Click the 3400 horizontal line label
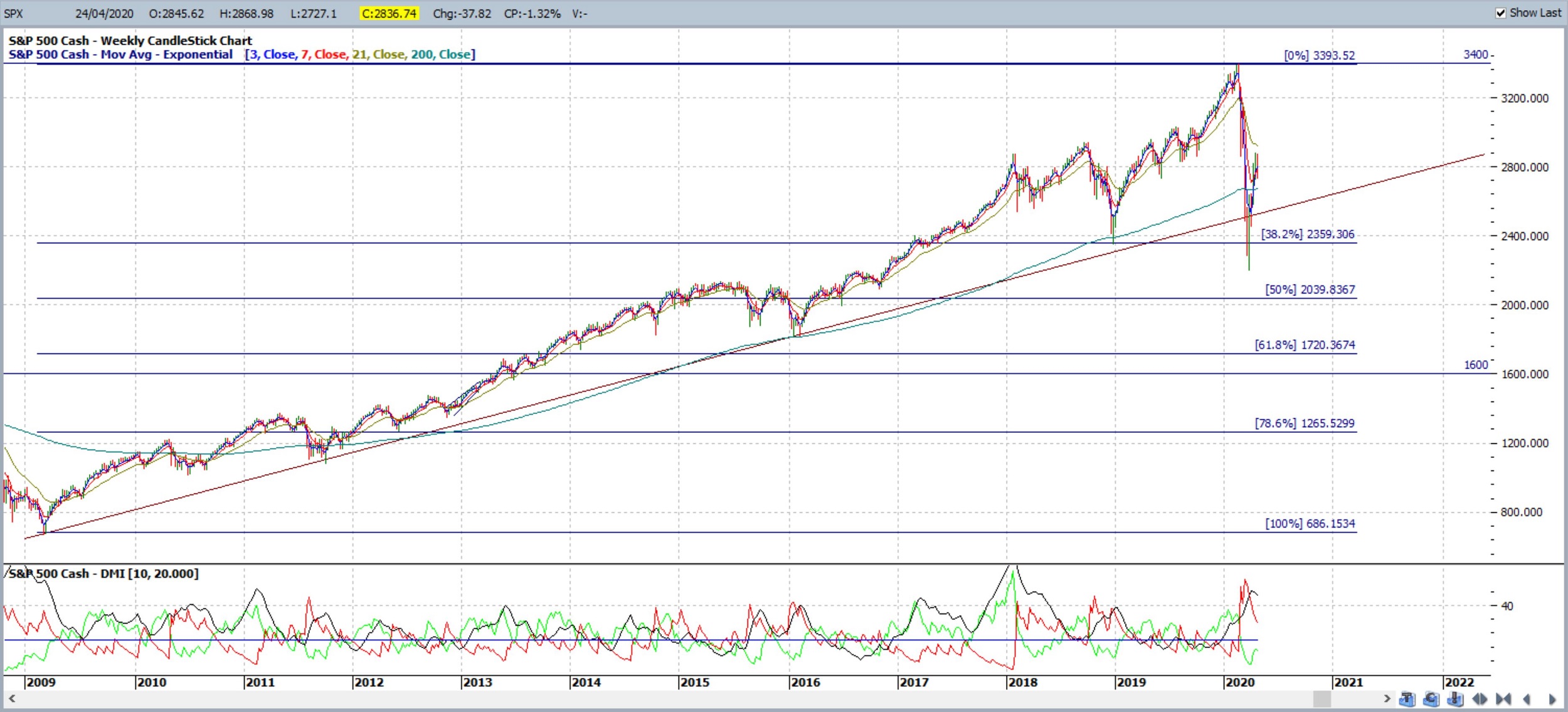This screenshot has width=1568, height=712. pyautogui.click(x=1476, y=55)
